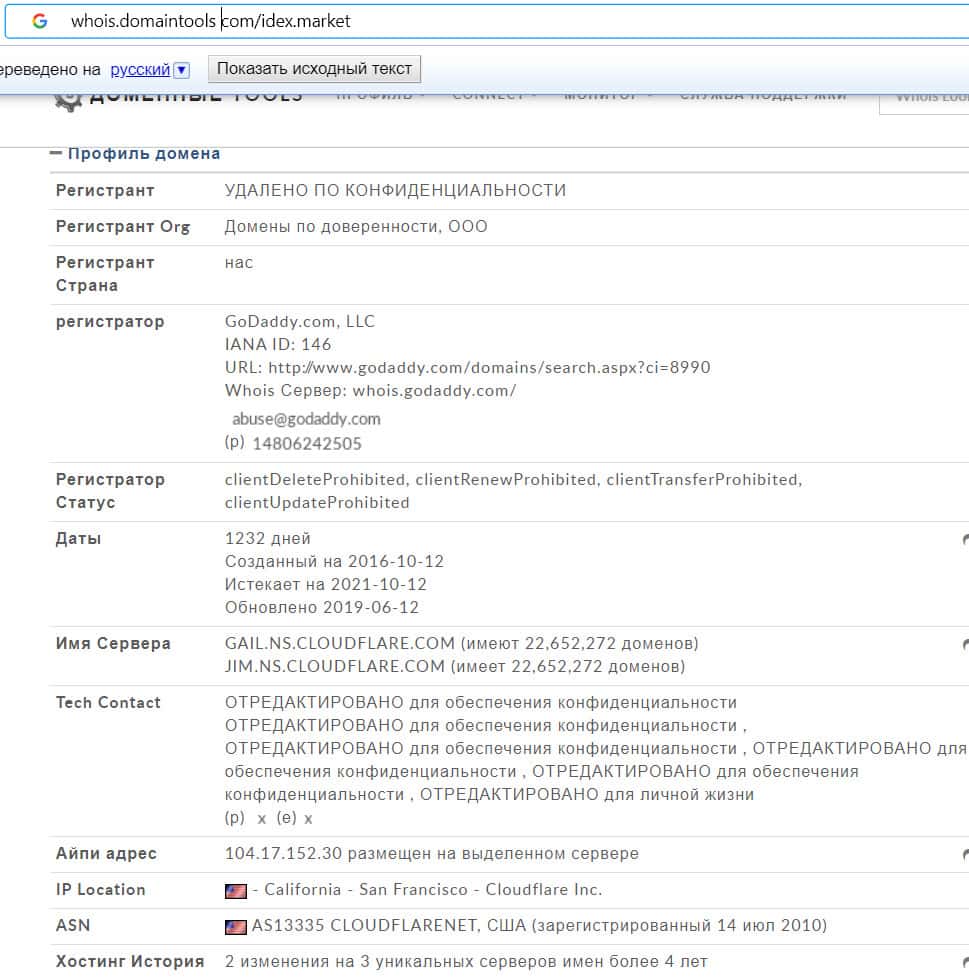
Task: Click US flag icon in IP Location row
Action: [236, 890]
